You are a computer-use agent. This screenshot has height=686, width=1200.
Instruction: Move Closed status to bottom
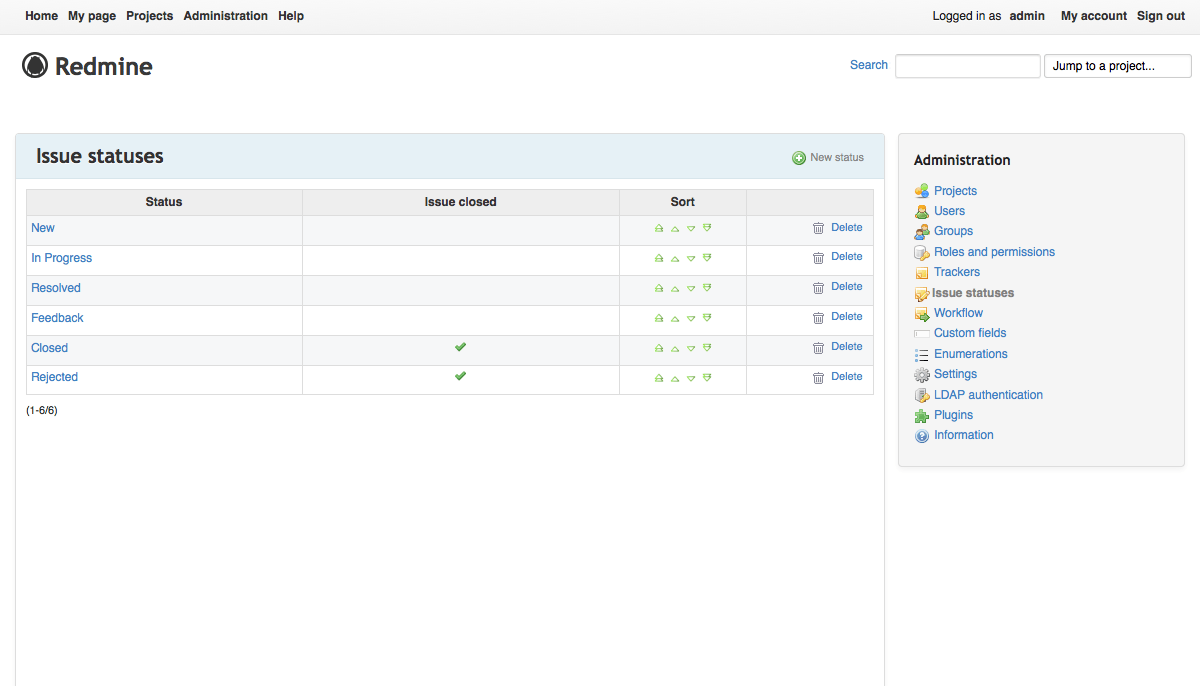coord(707,348)
